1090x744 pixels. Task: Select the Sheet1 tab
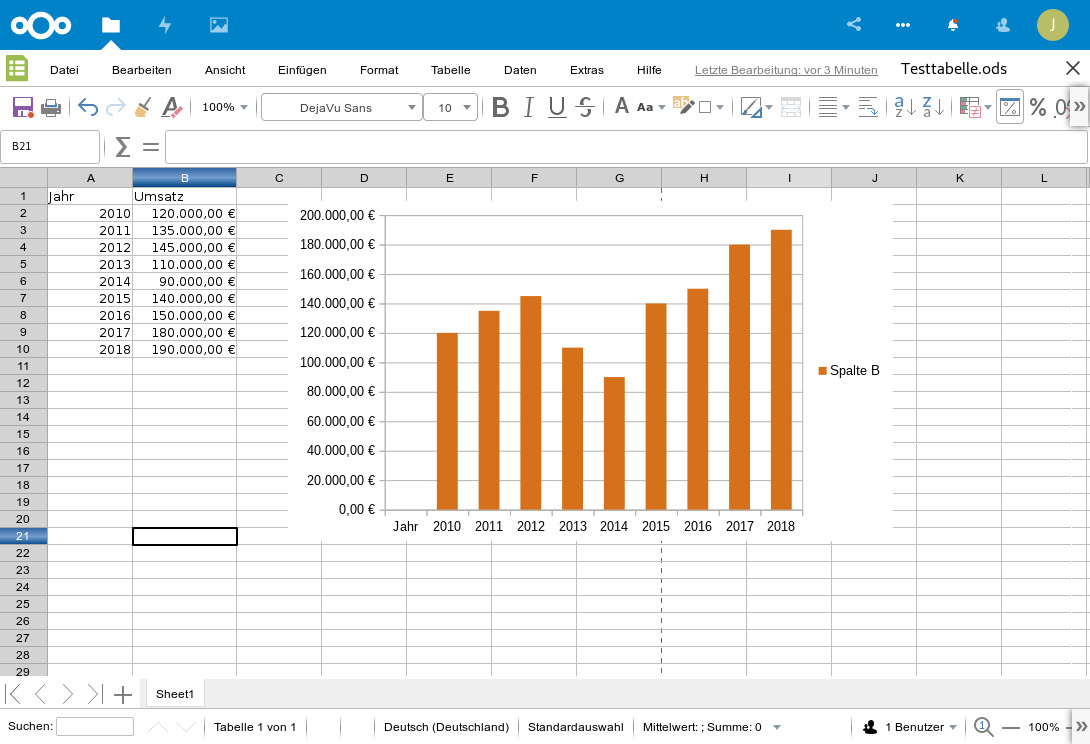pyautogui.click(x=175, y=694)
